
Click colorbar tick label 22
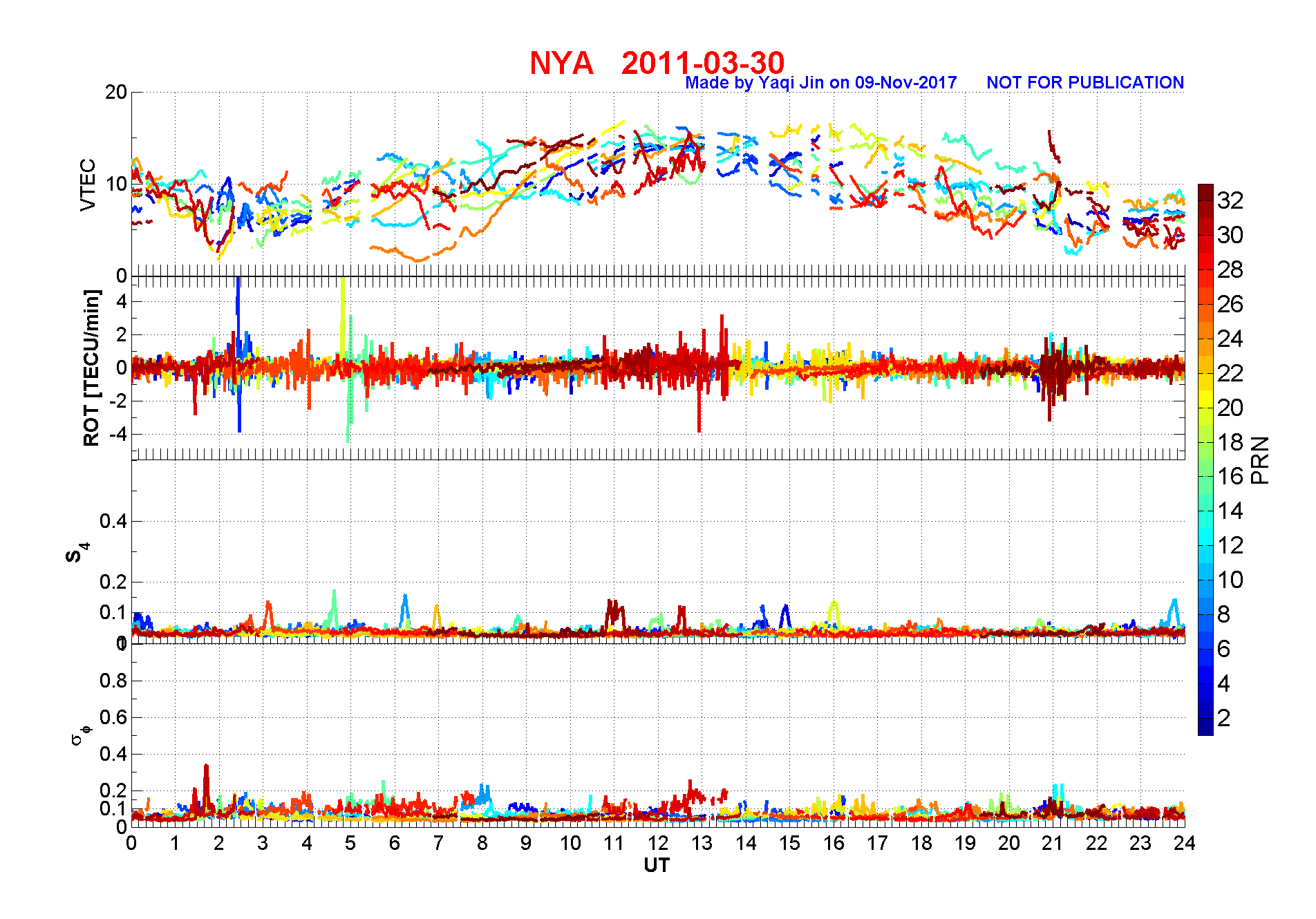click(1230, 373)
